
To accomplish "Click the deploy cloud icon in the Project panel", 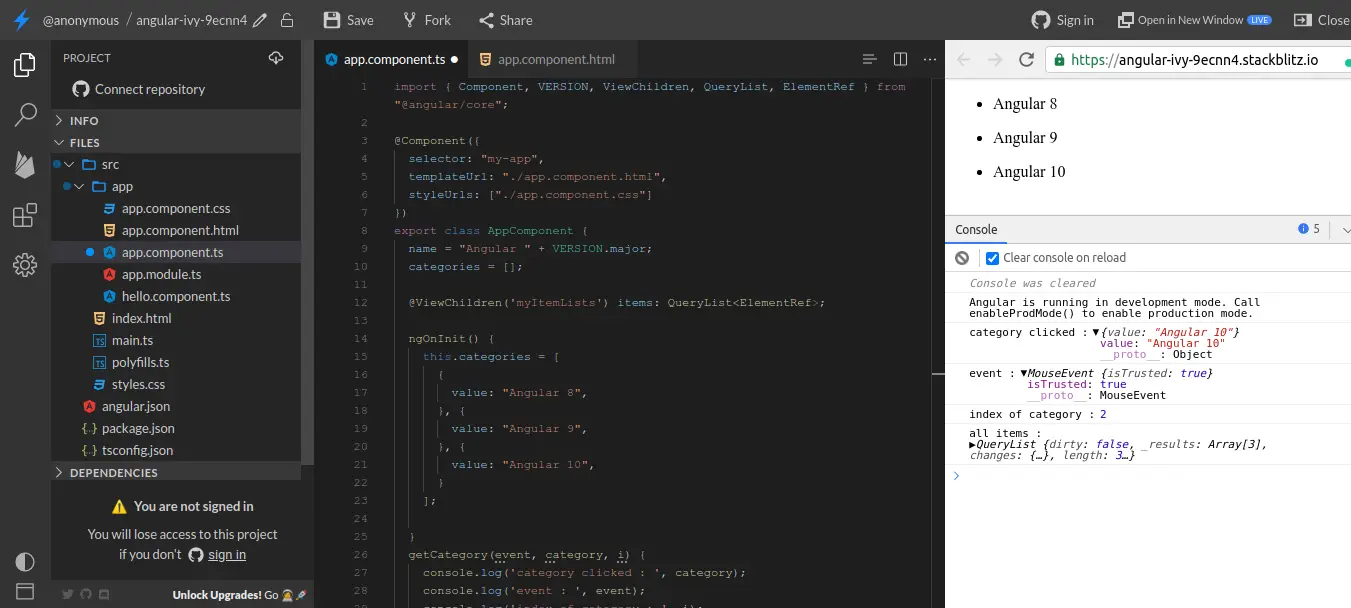I will click(276, 58).
